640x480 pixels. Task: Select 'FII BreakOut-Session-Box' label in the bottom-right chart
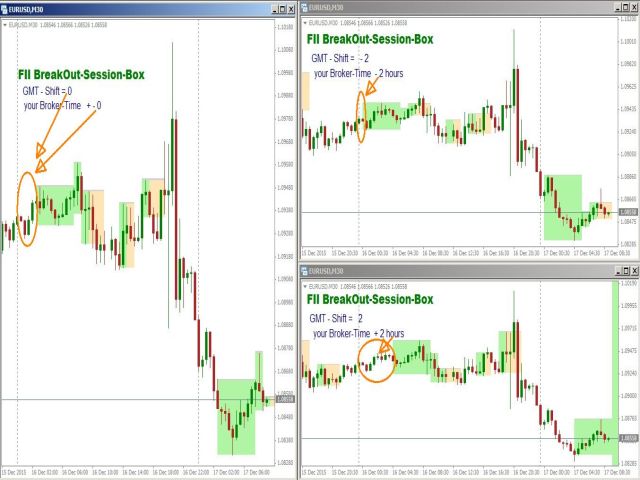[x=370, y=299]
